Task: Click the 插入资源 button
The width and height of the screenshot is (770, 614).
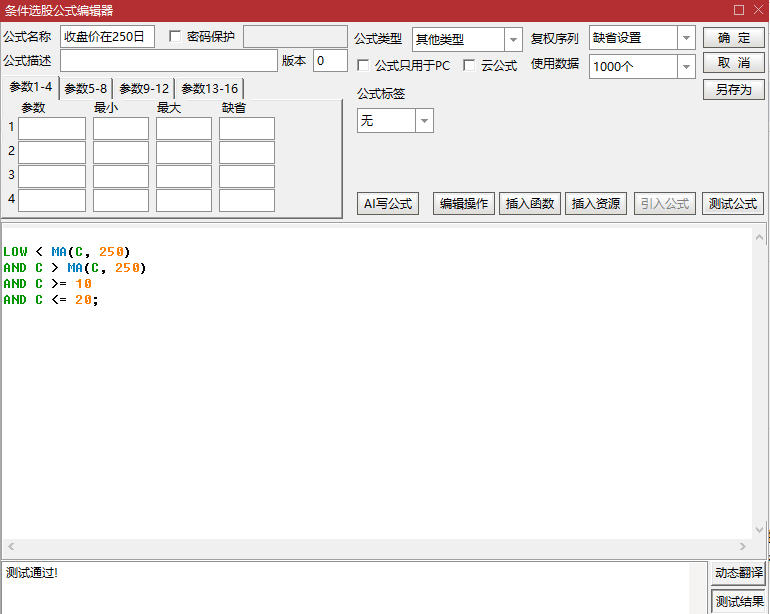Action: pyautogui.click(x=595, y=204)
